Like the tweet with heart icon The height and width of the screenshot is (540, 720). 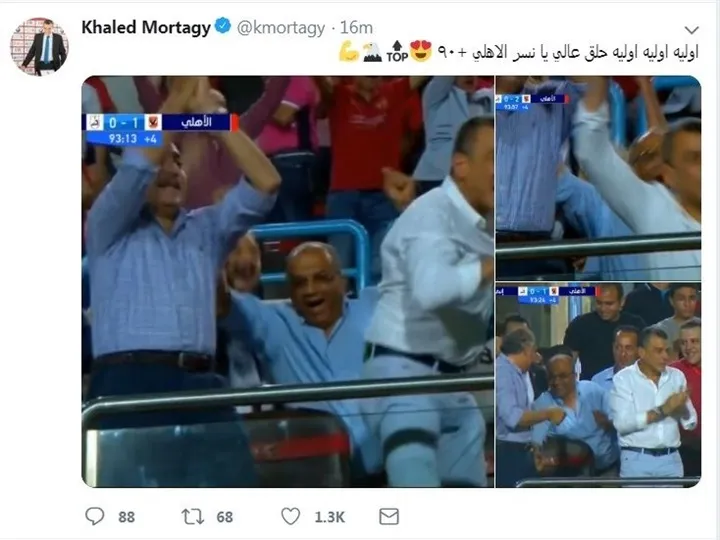coord(290,516)
